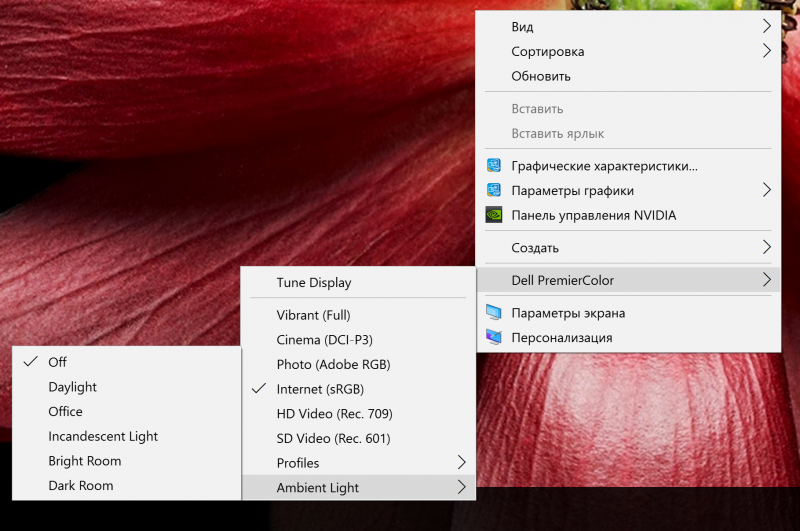The width and height of the screenshot is (800, 531).
Task: Open the Создать submenu arrow
Action: (x=766, y=247)
